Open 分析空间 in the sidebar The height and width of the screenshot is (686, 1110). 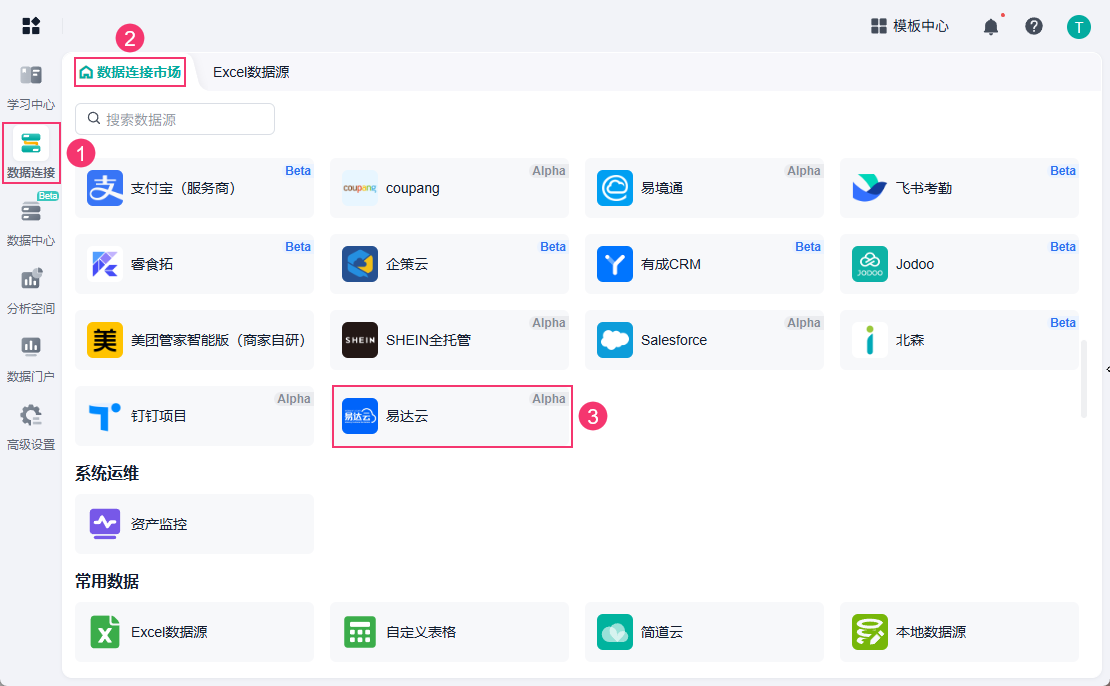coord(31,291)
